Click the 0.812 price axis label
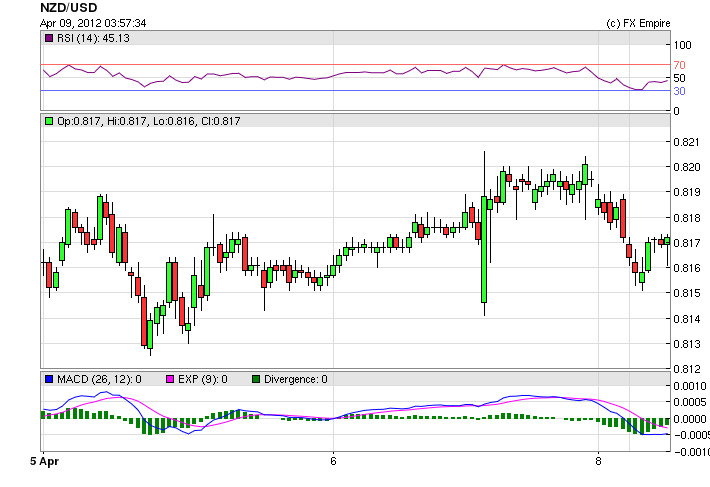This screenshot has width=710, height=487. click(x=687, y=369)
